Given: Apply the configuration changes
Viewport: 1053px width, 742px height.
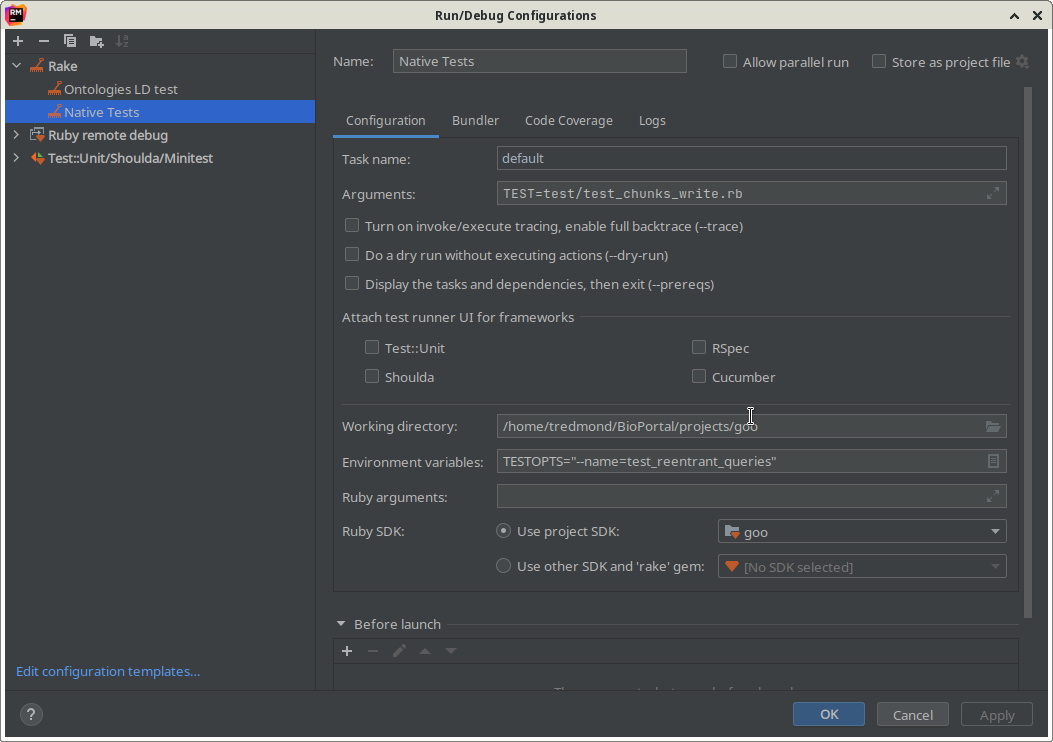Looking at the screenshot, I should 996,714.
